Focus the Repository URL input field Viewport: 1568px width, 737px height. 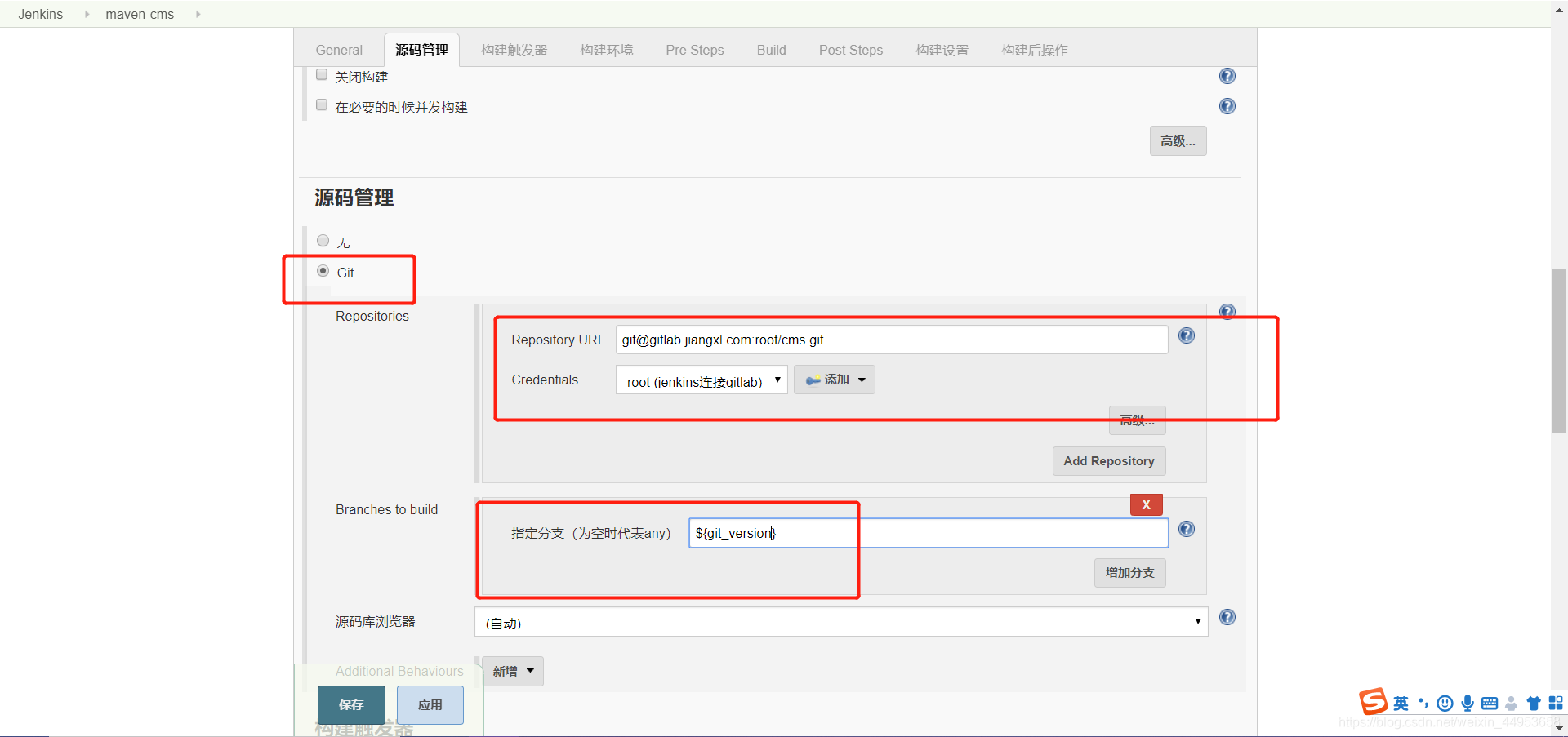[892, 340]
